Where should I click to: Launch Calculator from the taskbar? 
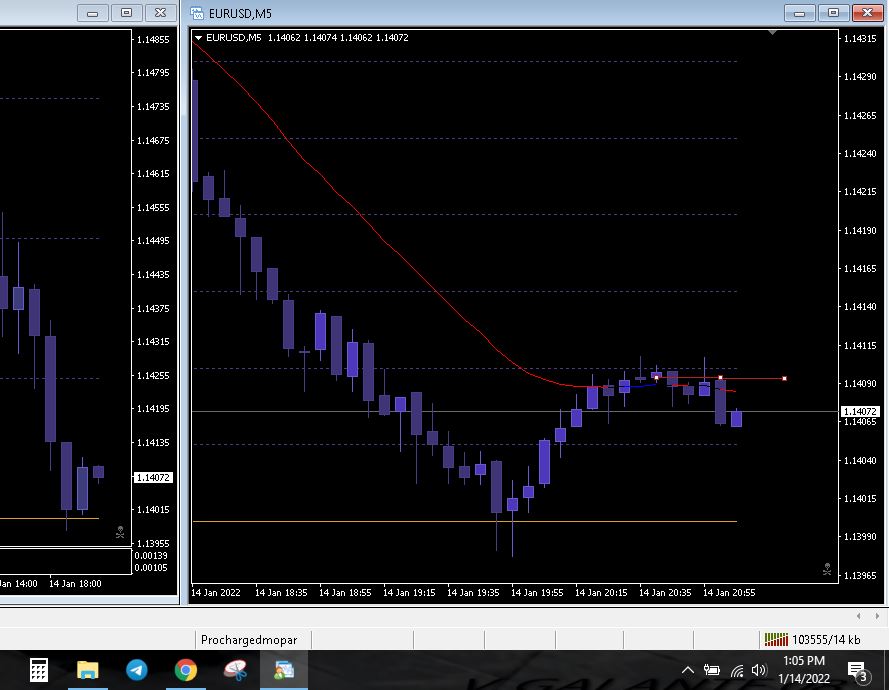(39, 670)
